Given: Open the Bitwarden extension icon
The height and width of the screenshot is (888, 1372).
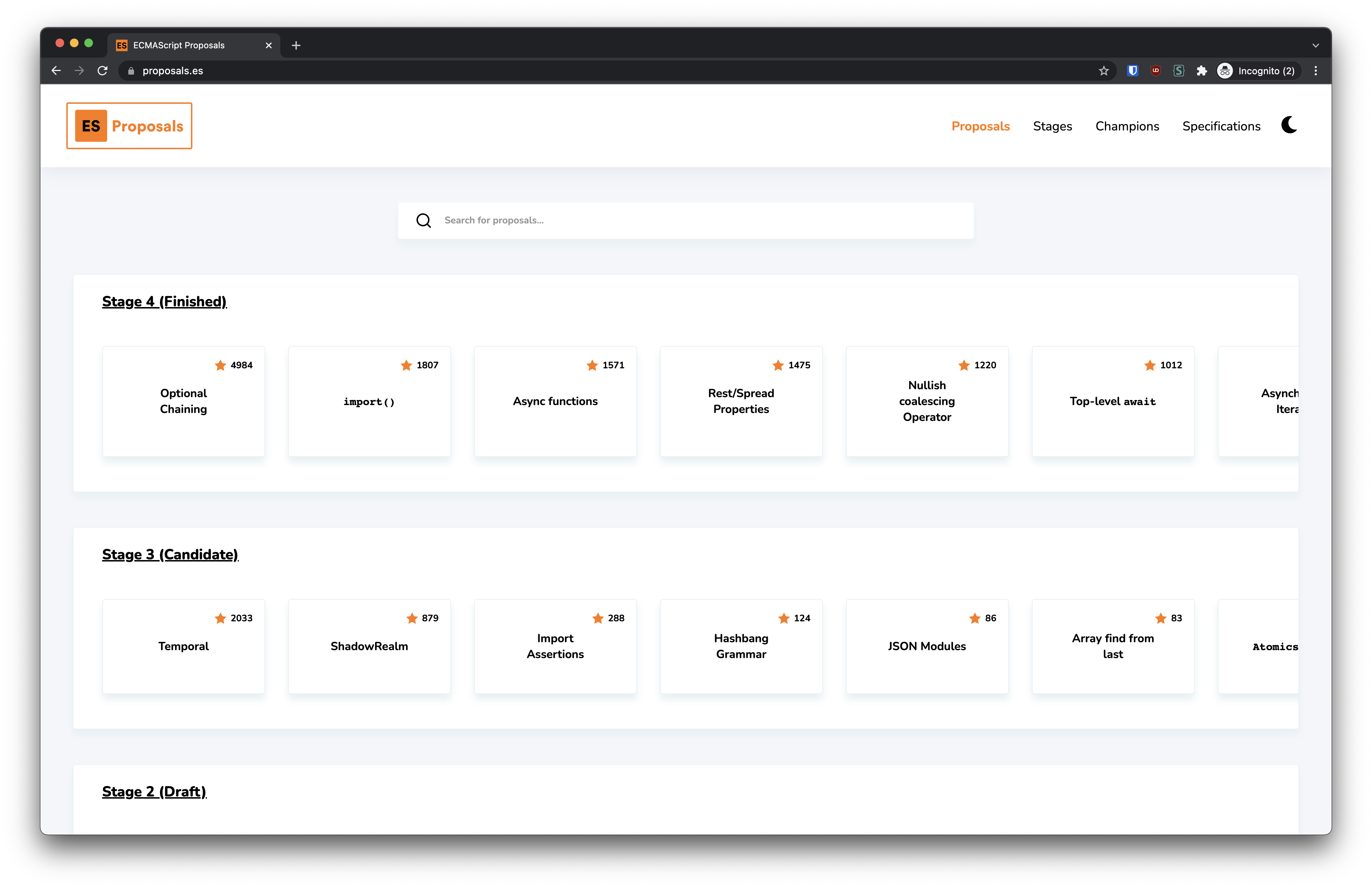Looking at the screenshot, I should click(x=1133, y=70).
